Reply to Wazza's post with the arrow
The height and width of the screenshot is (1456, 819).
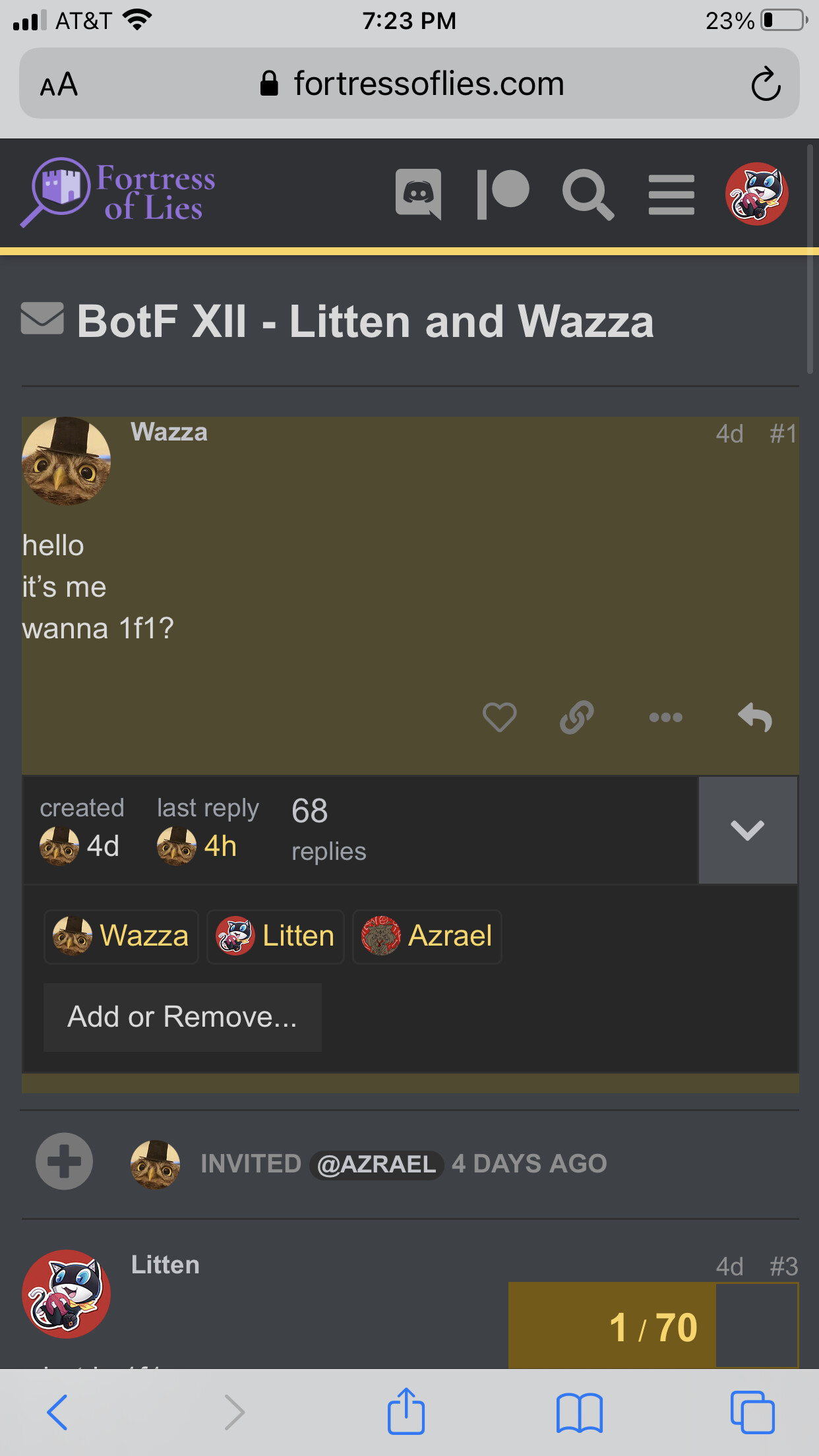click(x=755, y=717)
